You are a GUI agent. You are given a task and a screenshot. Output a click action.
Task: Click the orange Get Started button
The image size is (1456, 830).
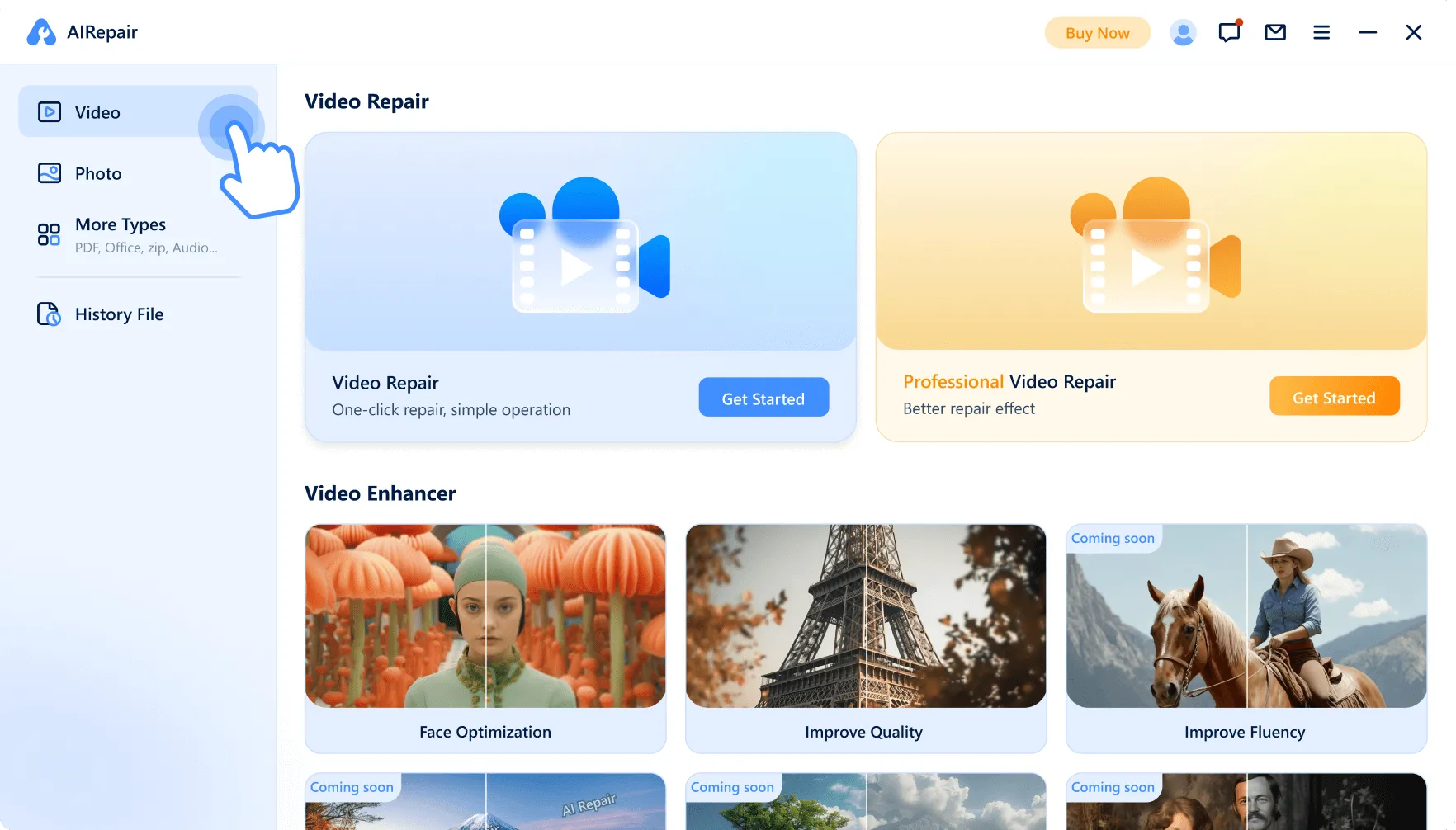tap(1334, 397)
